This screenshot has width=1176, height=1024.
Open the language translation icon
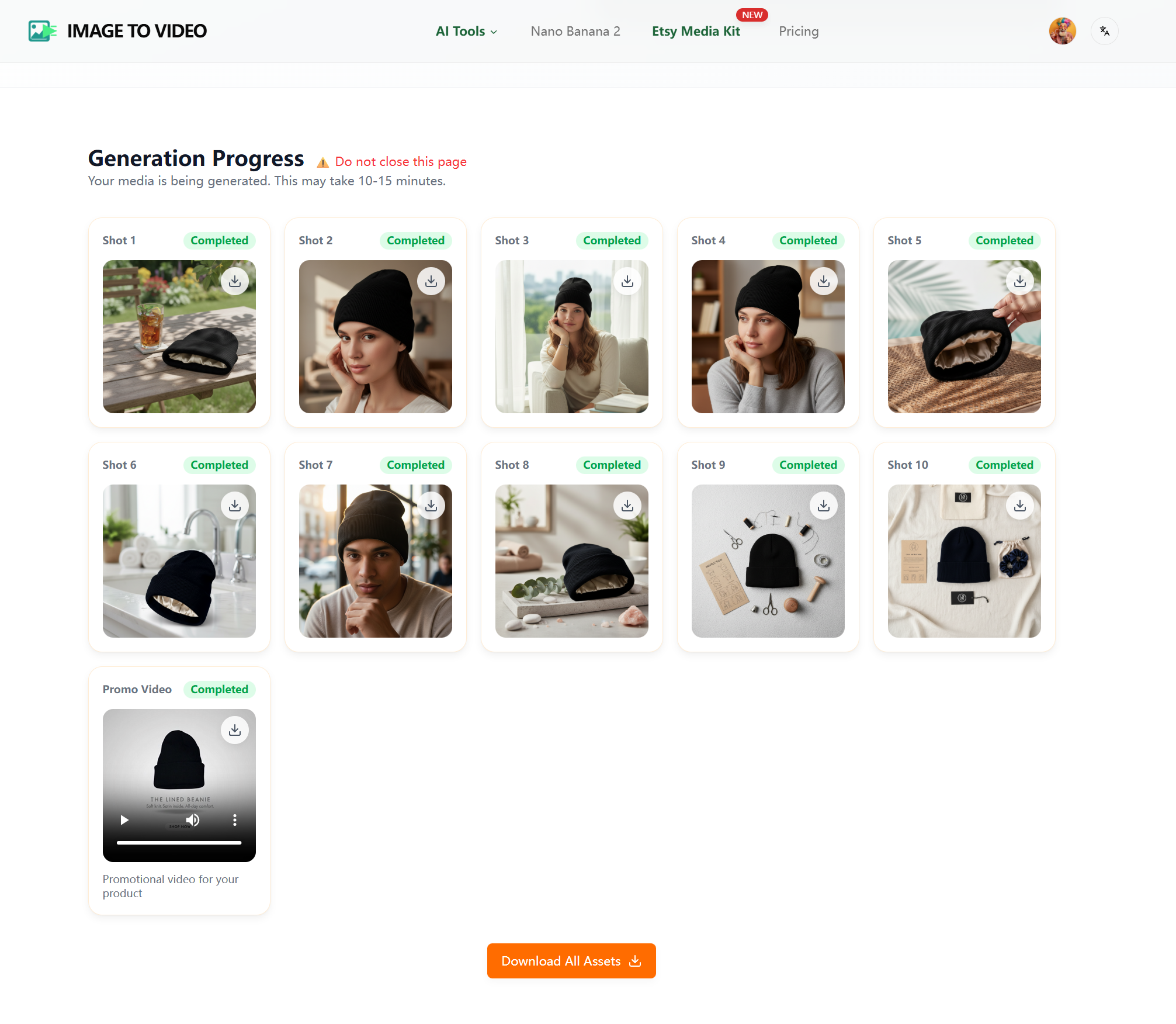[x=1104, y=31]
